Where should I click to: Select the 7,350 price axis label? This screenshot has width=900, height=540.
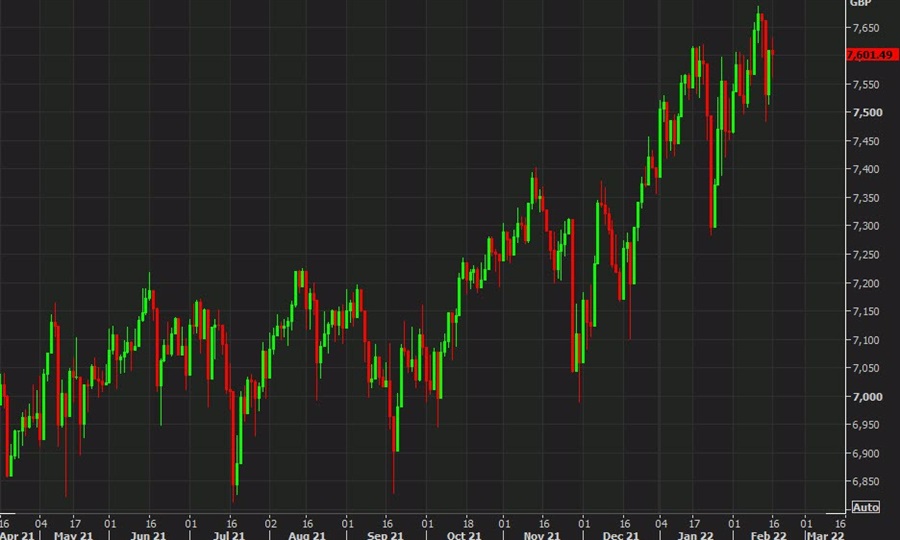click(866, 198)
